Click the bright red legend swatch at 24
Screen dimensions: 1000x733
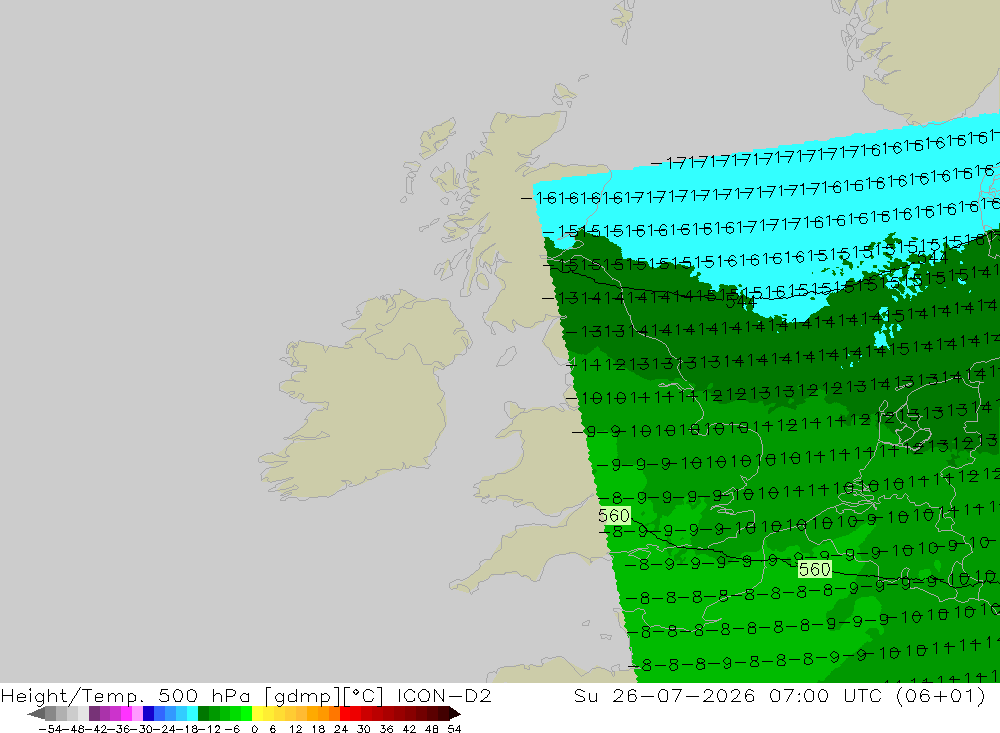click(x=345, y=714)
